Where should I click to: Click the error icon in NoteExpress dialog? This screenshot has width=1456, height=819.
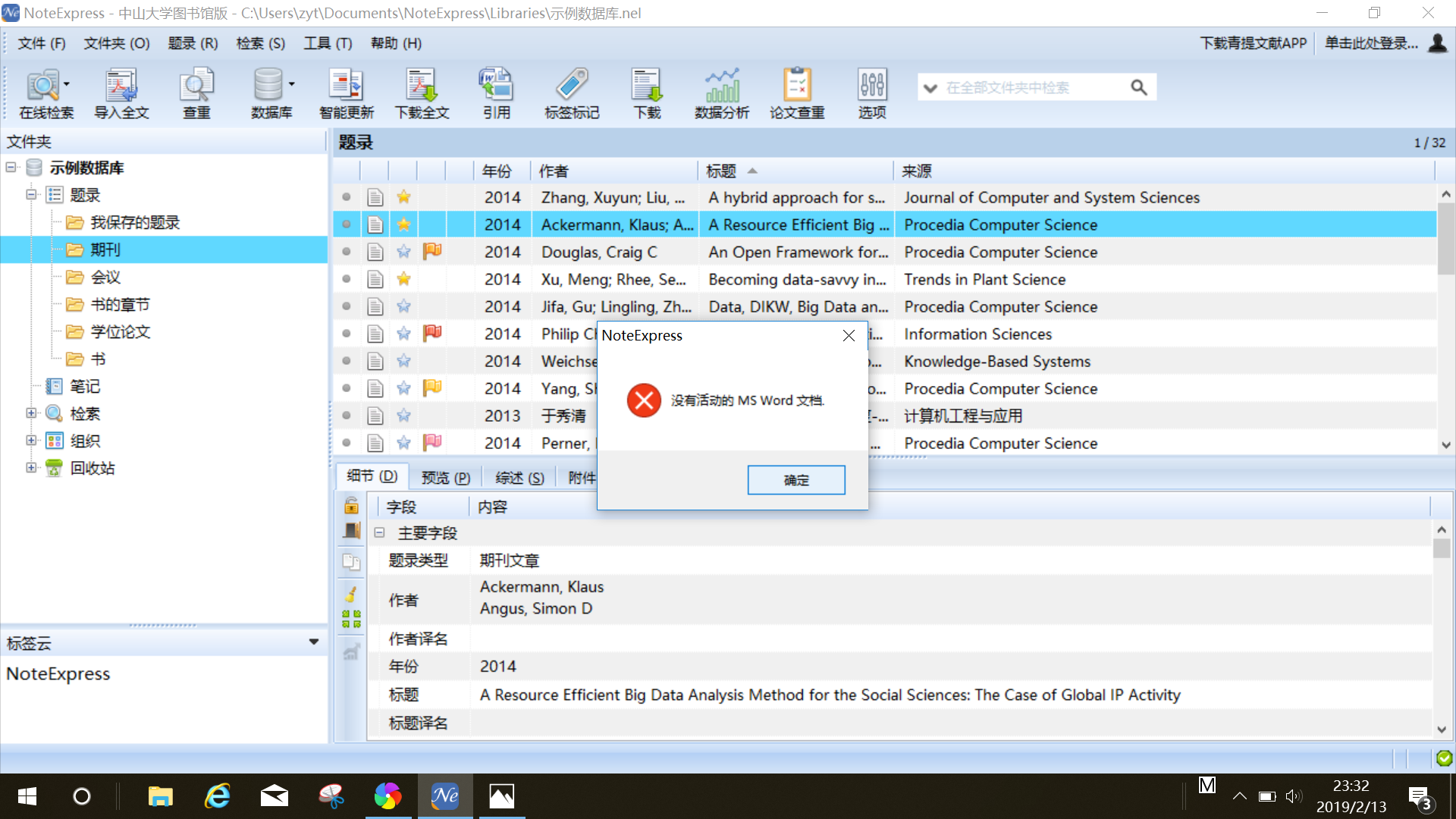click(644, 400)
